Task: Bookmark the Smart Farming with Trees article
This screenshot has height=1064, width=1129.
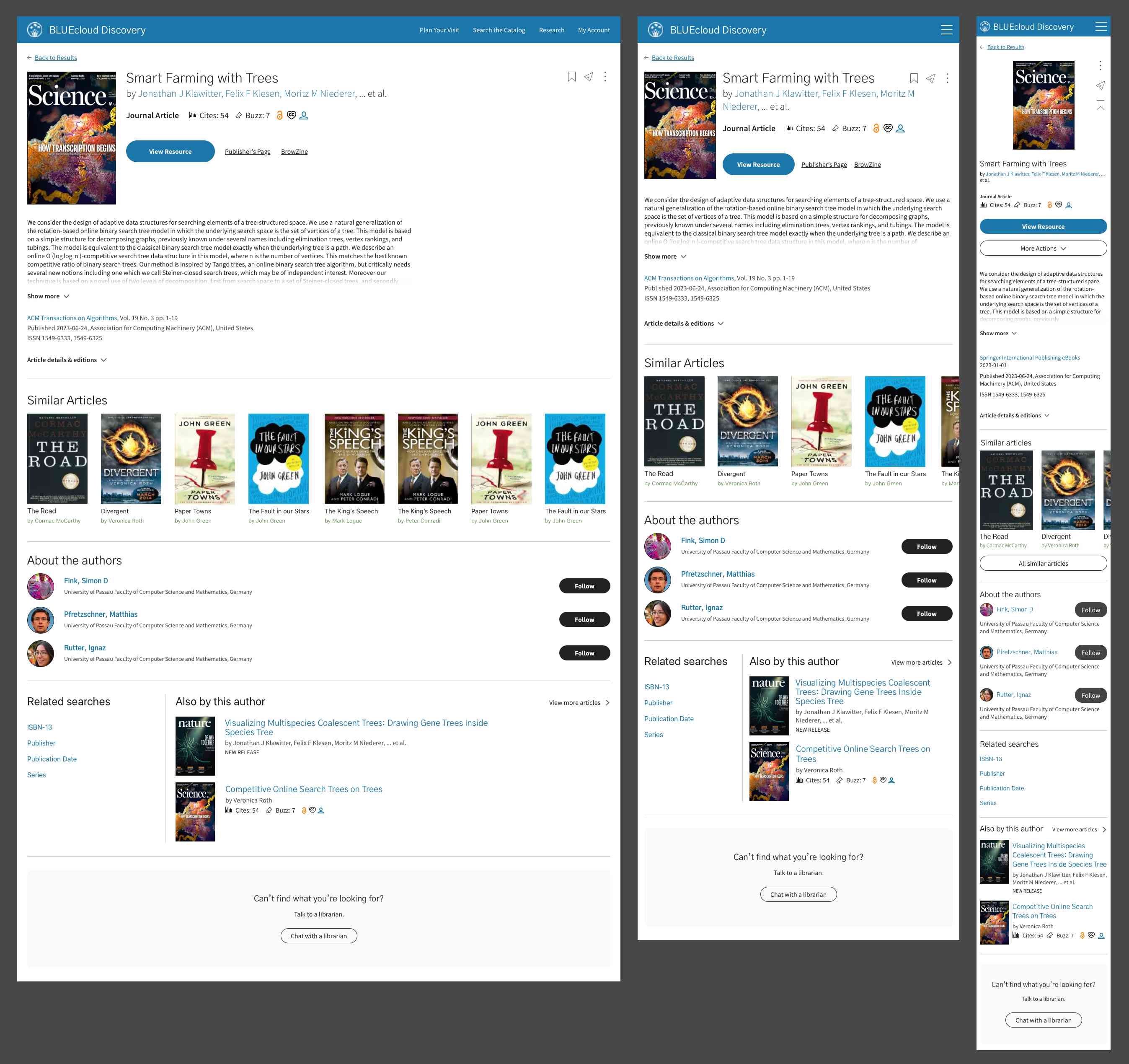Action: 571,77
